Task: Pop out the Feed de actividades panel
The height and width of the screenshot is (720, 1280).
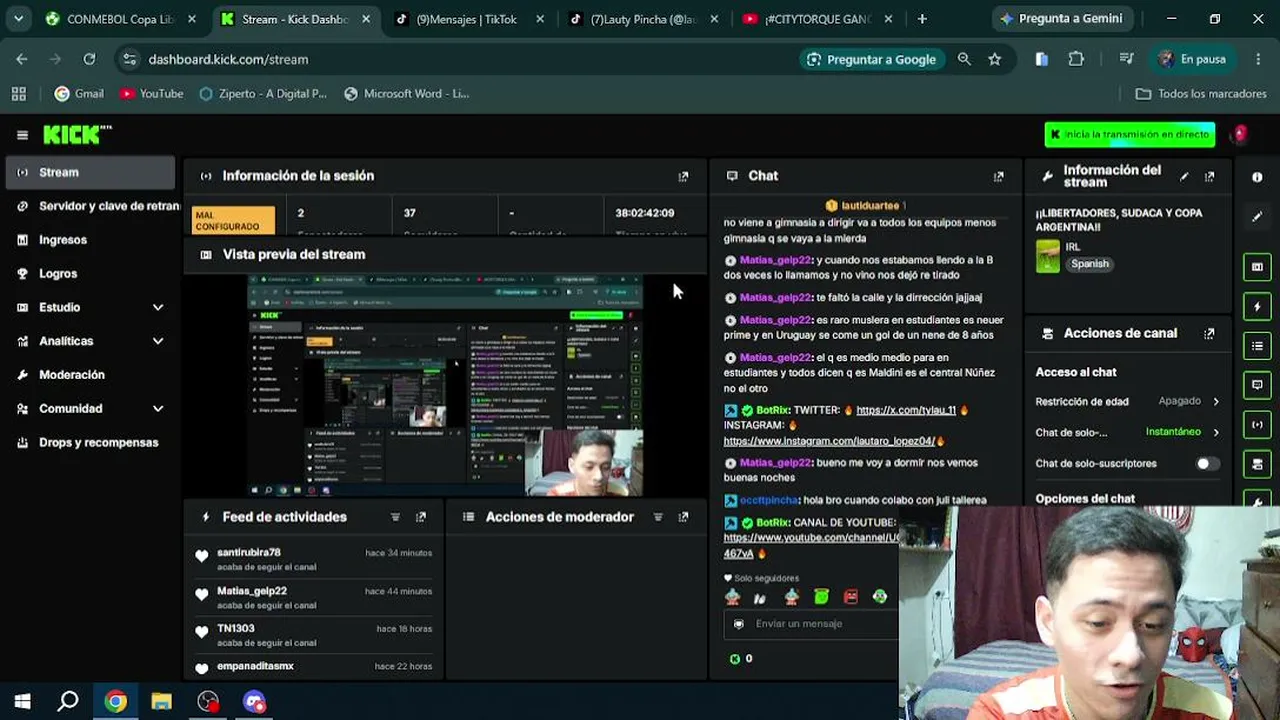Action: (420, 517)
